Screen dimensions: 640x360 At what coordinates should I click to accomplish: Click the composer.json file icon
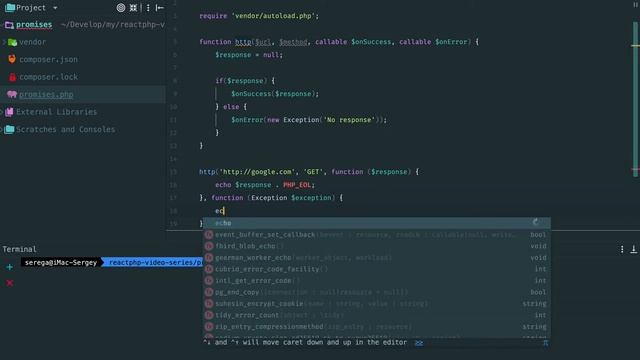tap(12, 59)
